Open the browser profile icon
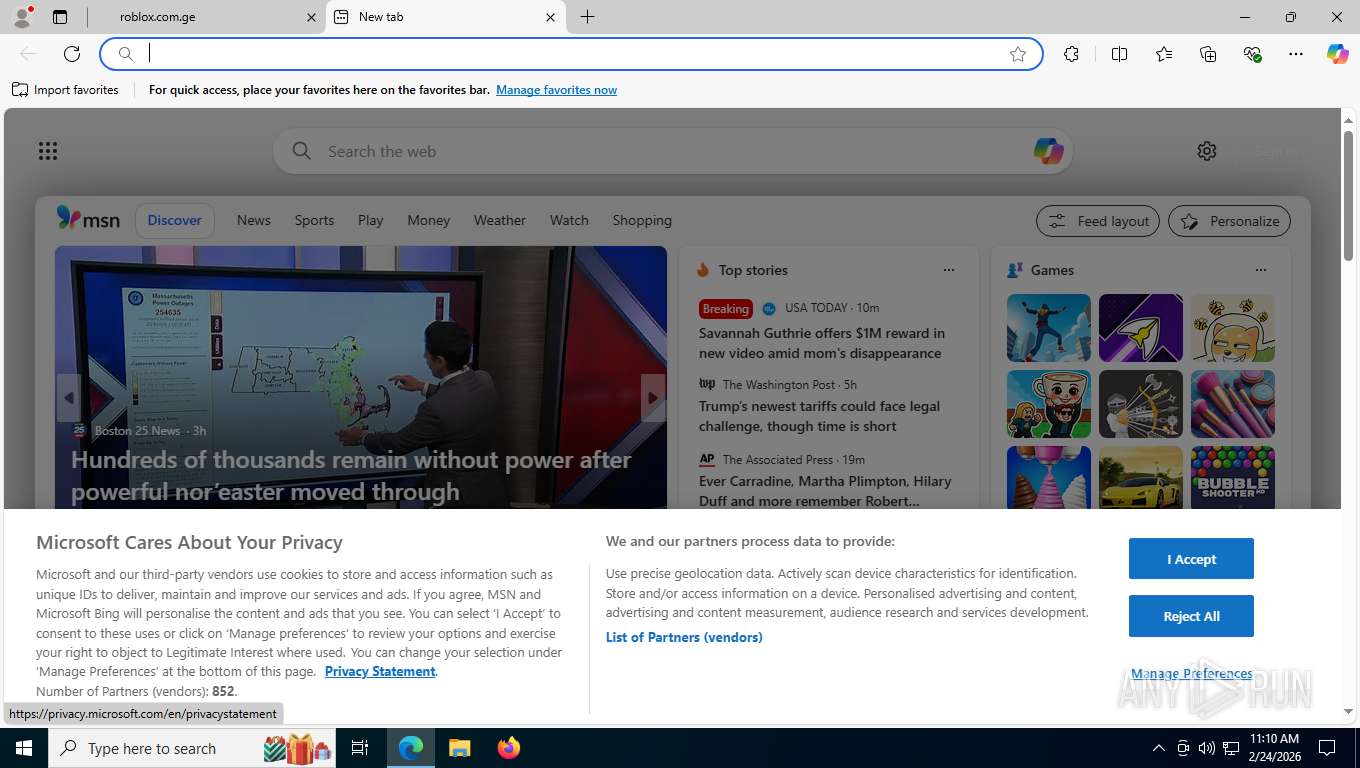 21,17
